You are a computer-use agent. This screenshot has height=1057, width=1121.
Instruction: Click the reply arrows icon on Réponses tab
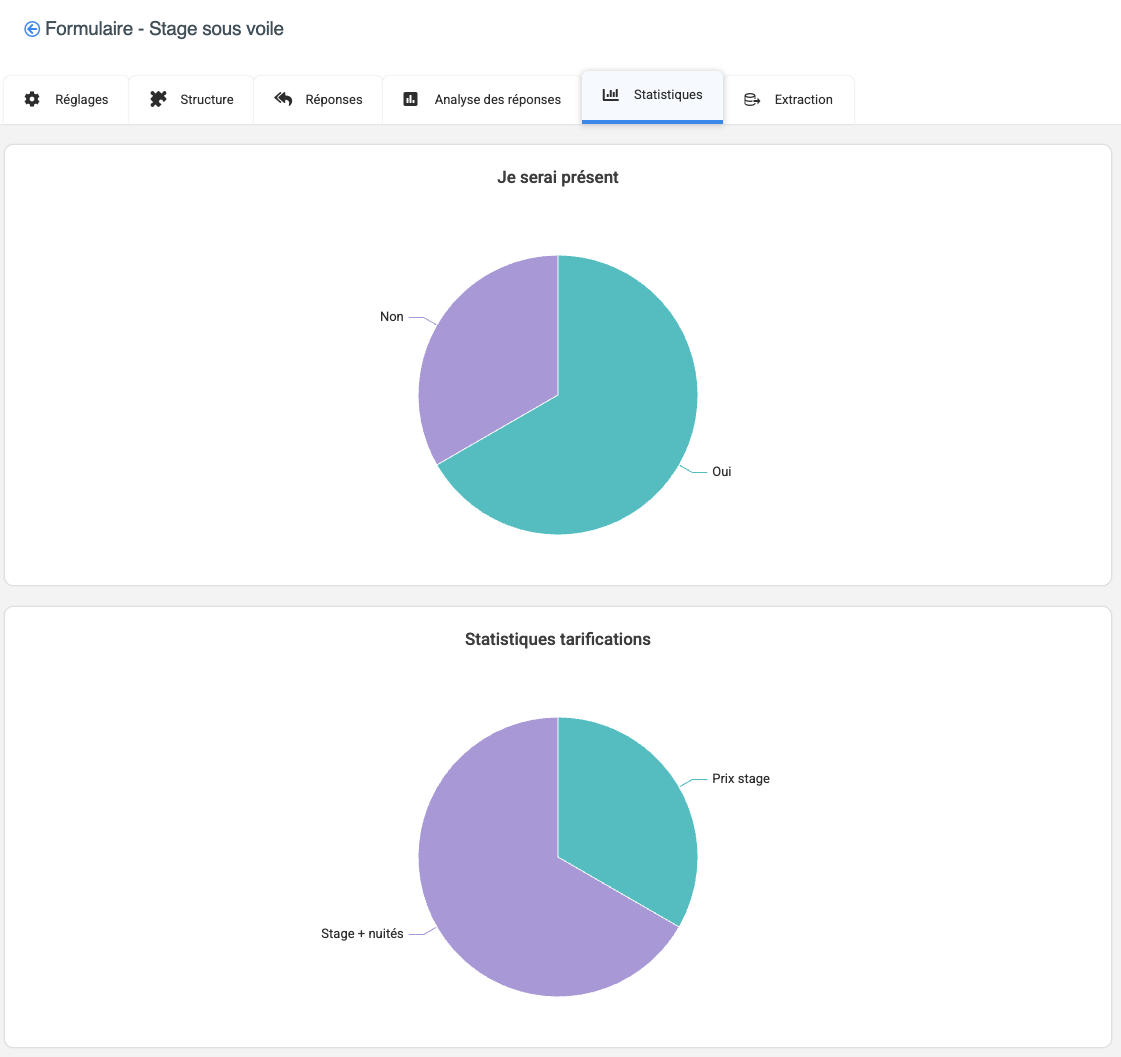[283, 99]
